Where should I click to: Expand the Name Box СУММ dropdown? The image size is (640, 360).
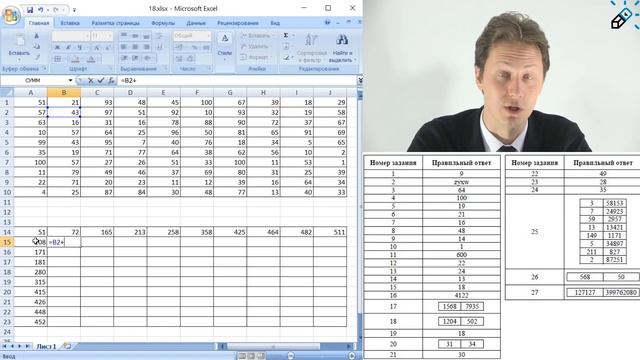point(70,81)
